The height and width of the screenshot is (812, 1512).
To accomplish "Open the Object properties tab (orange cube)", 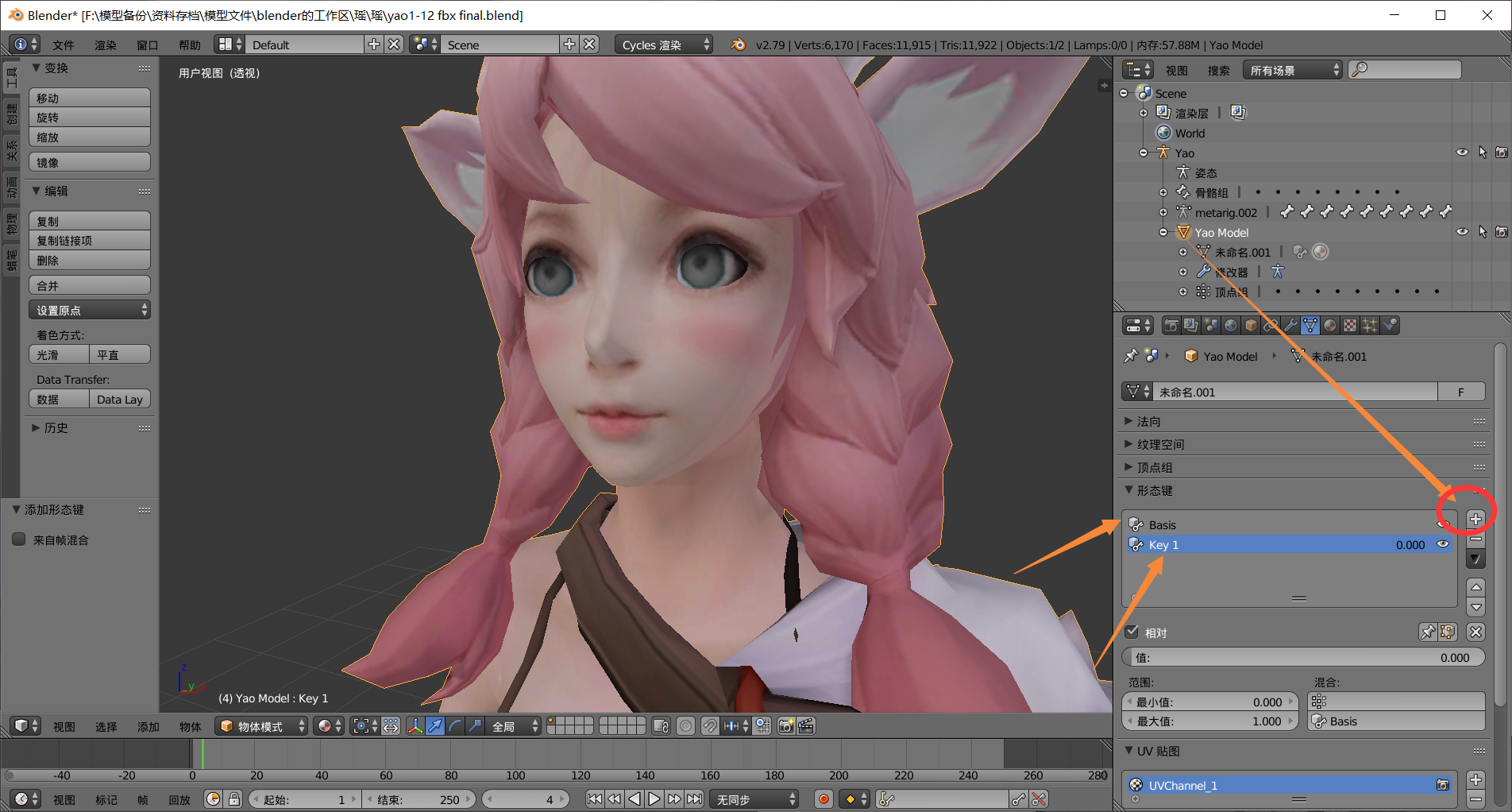I will 1251,325.
